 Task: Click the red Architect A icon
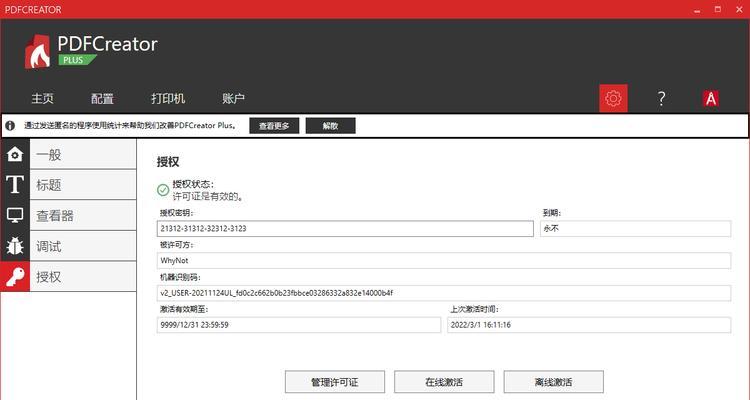pos(711,99)
